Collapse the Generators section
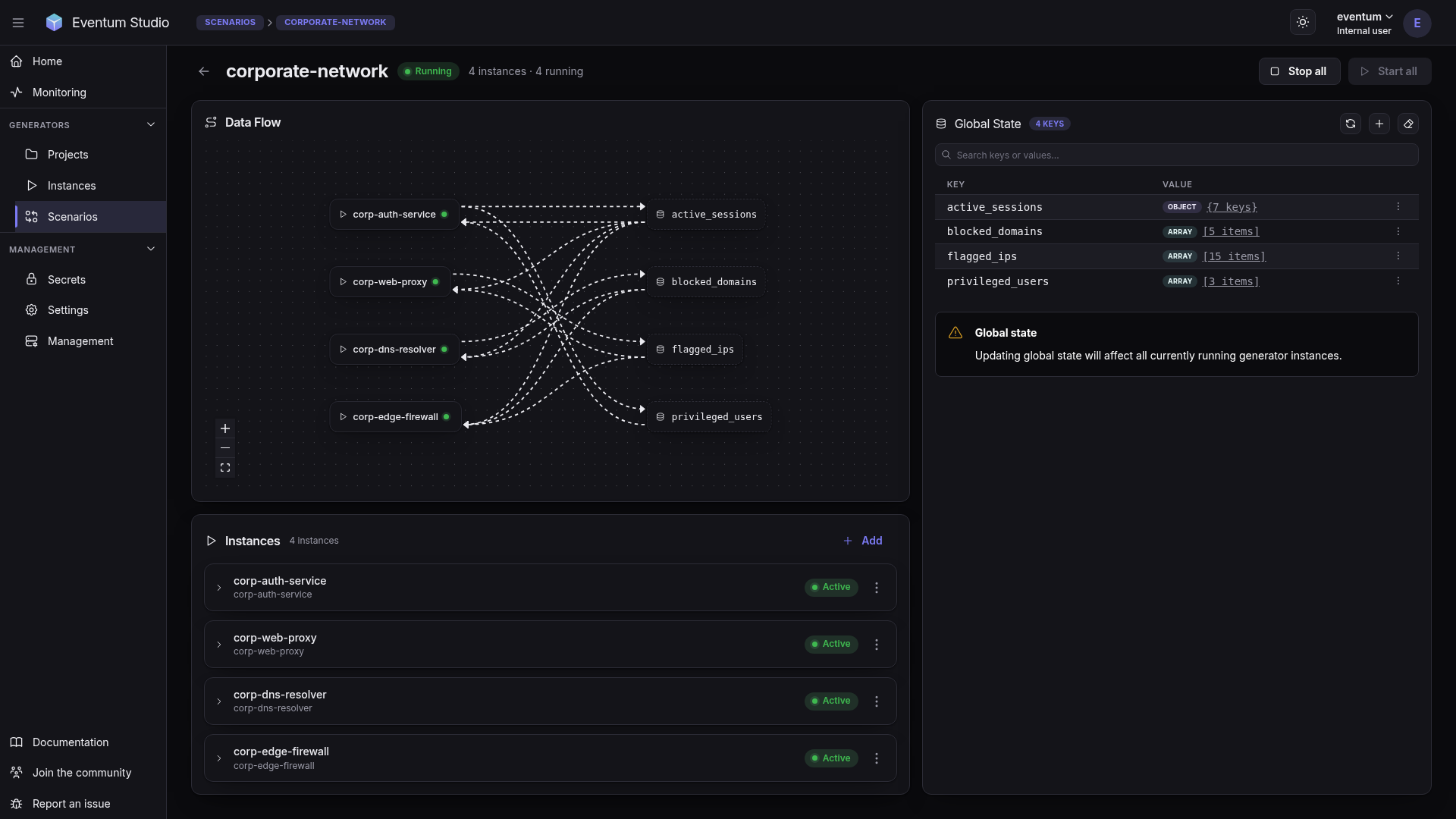The height and width of the screenshot is (819, 1456). tap(151, 124)
